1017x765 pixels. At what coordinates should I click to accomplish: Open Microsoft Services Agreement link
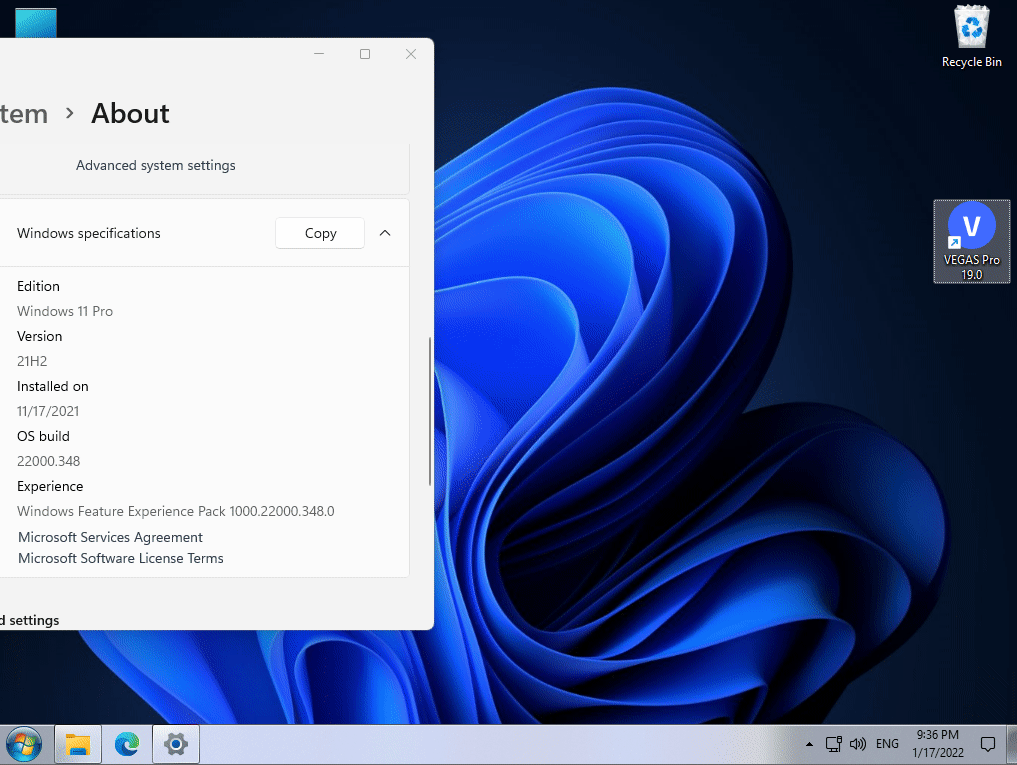(x=110, y=537)
